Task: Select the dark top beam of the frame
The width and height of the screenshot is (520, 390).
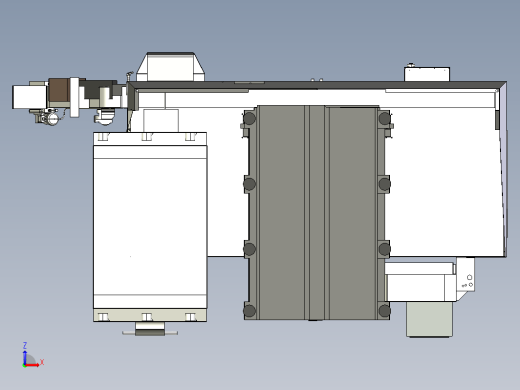Action: 317,85
